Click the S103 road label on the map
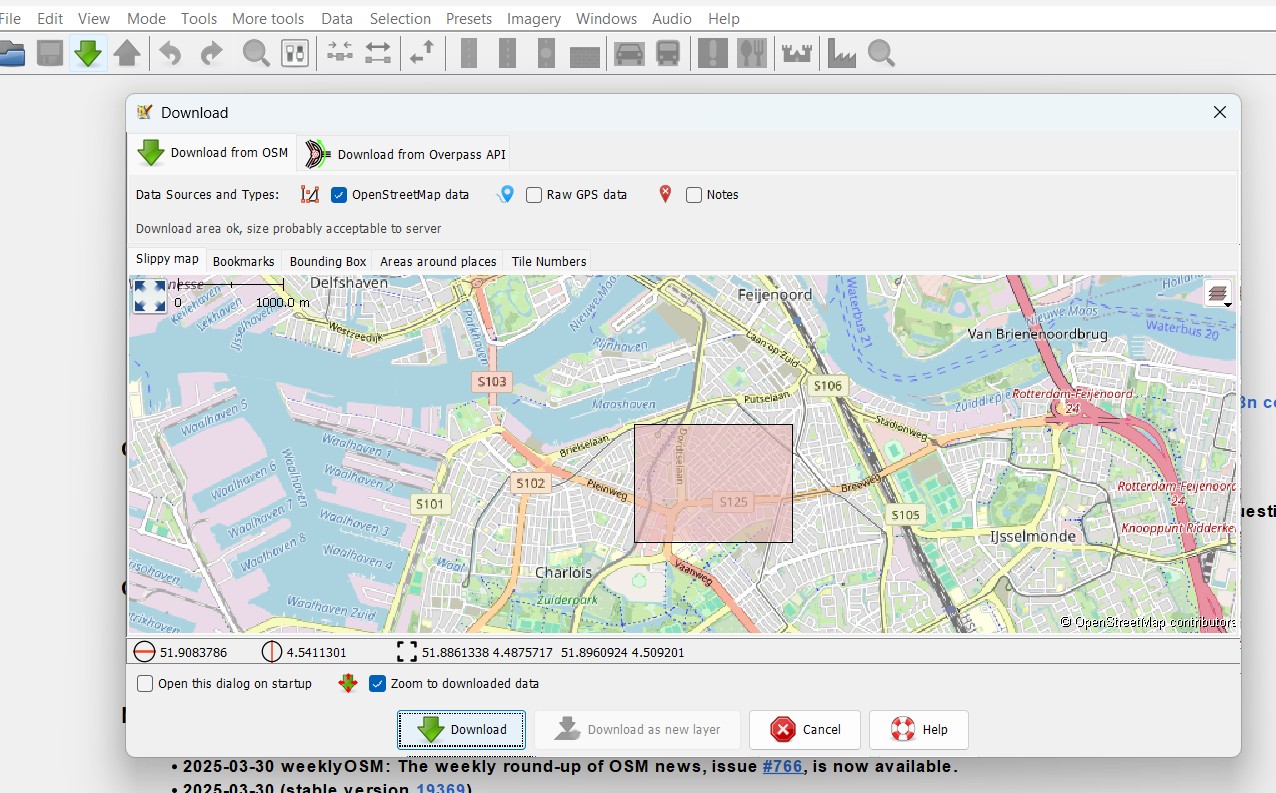Screen dimensions: 1276x793 pyautogui.click(x=492, y=381)
